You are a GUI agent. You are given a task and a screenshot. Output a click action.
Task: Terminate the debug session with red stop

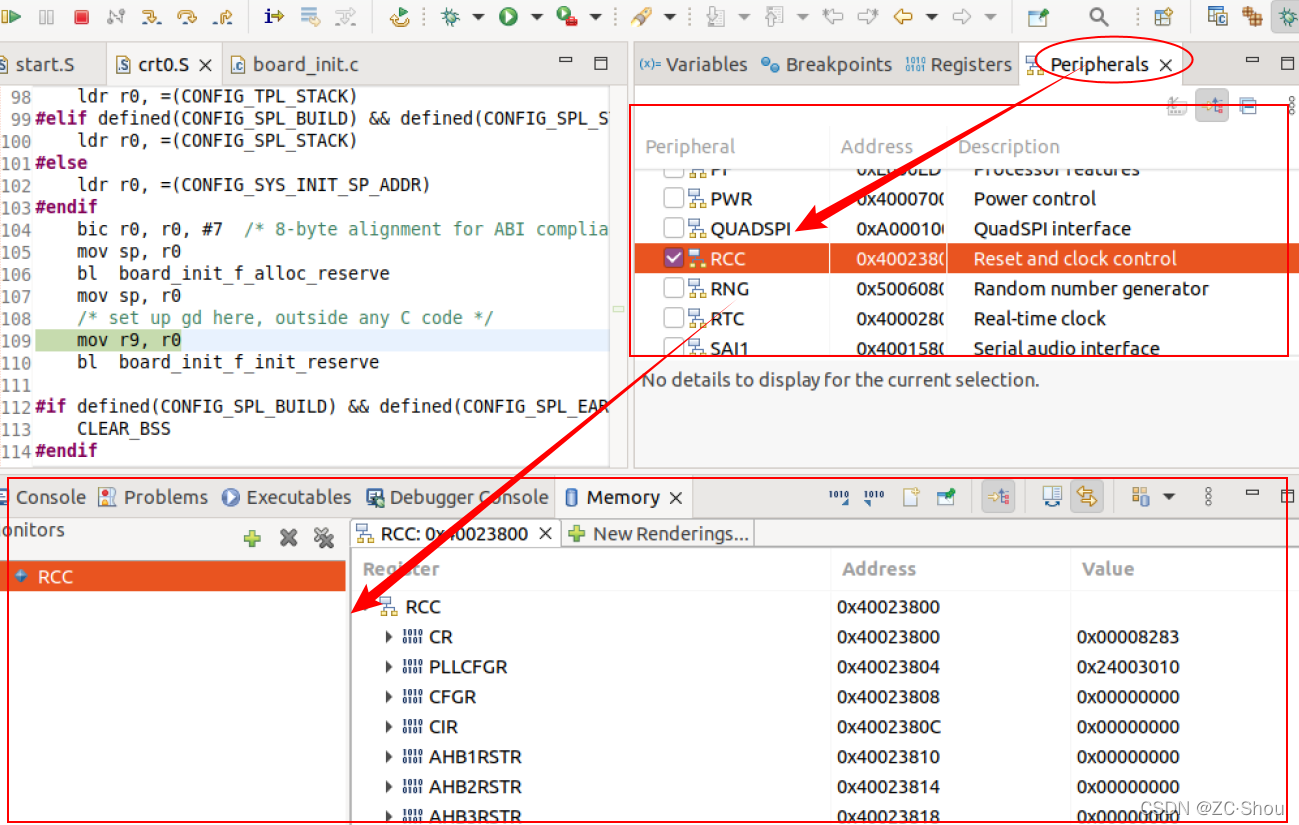(82, 16)
